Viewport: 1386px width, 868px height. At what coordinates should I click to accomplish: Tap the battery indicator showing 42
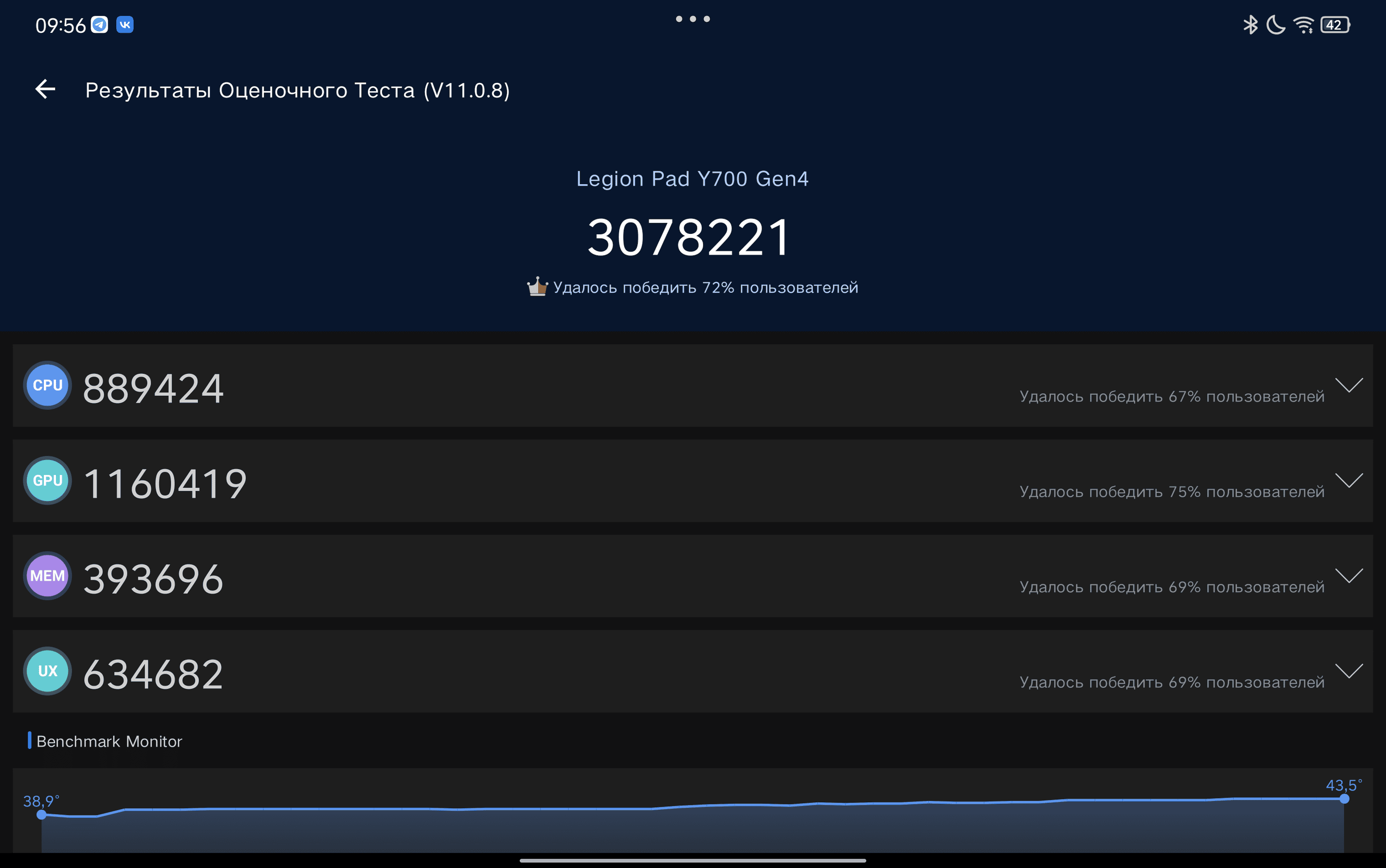point(1335,25)
